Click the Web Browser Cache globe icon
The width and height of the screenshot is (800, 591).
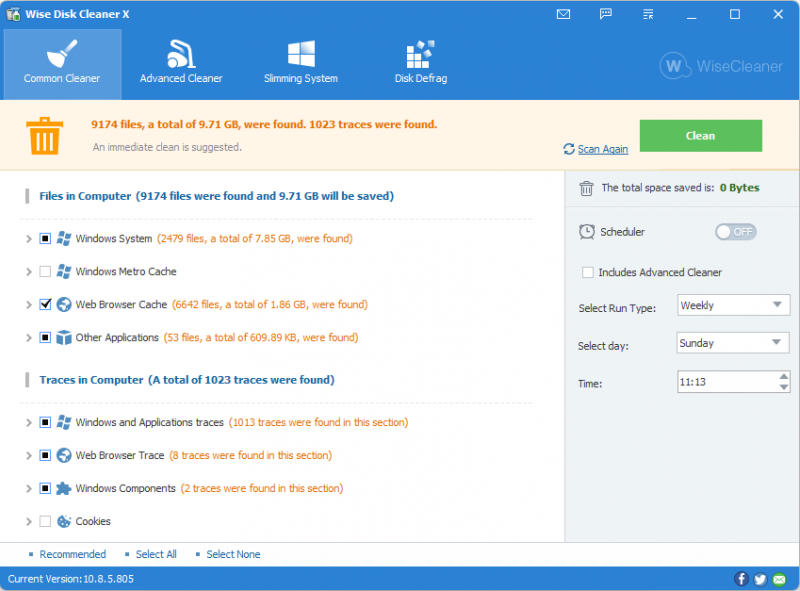point(64,305)
